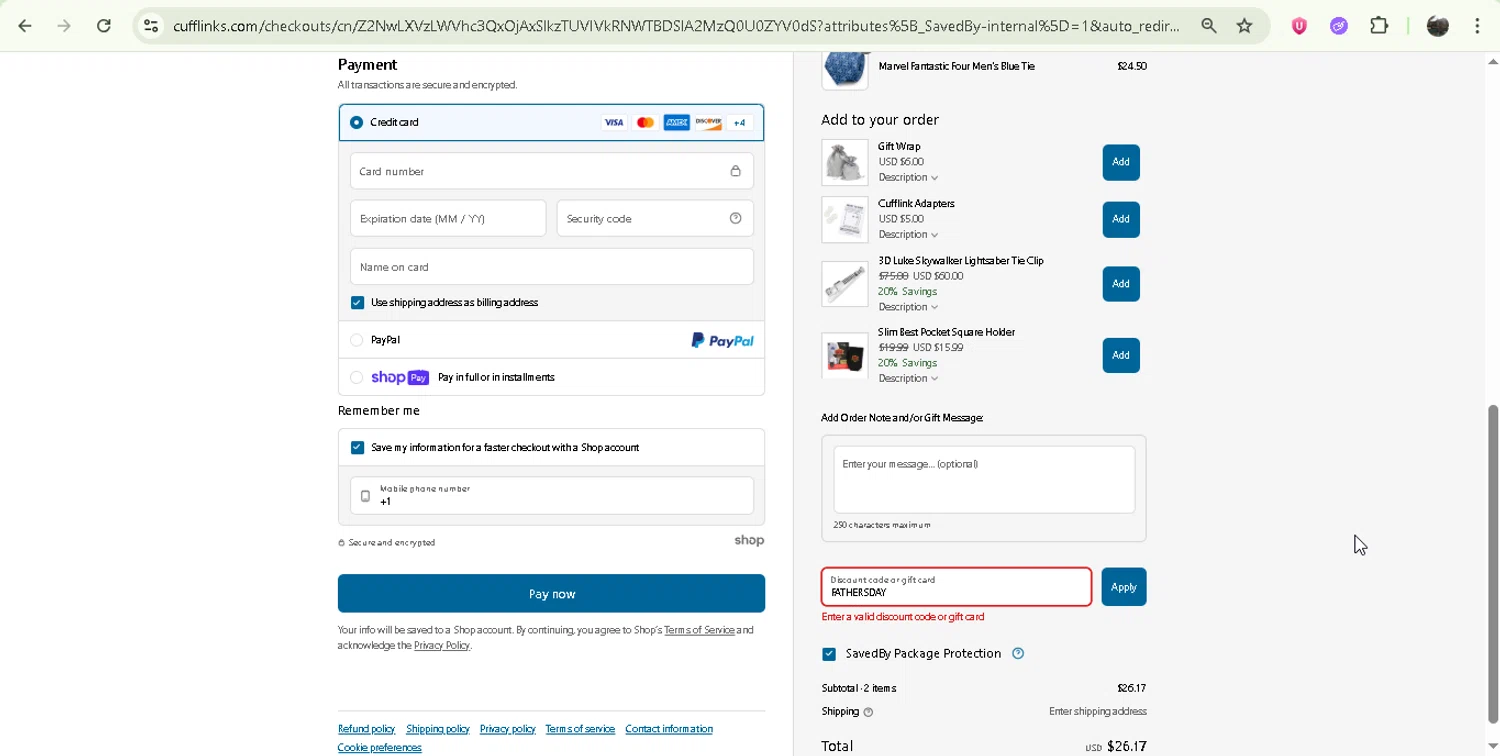
Task: Open the browser profile avatar
Action: click(1438, 26)
